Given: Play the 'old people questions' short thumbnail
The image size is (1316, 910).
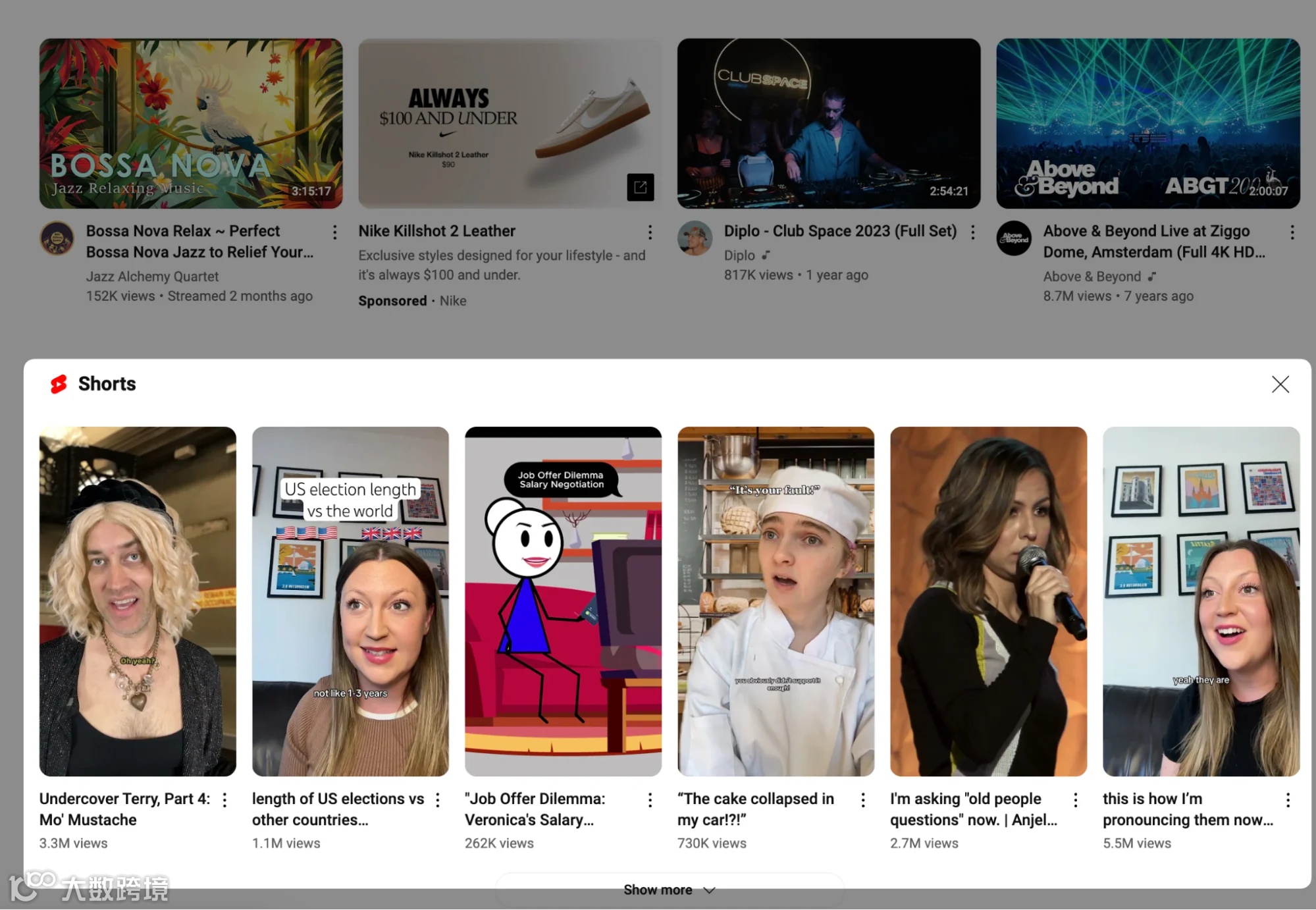Looking at the screenshot, I should pyautogui.click(x=987, y=601).
